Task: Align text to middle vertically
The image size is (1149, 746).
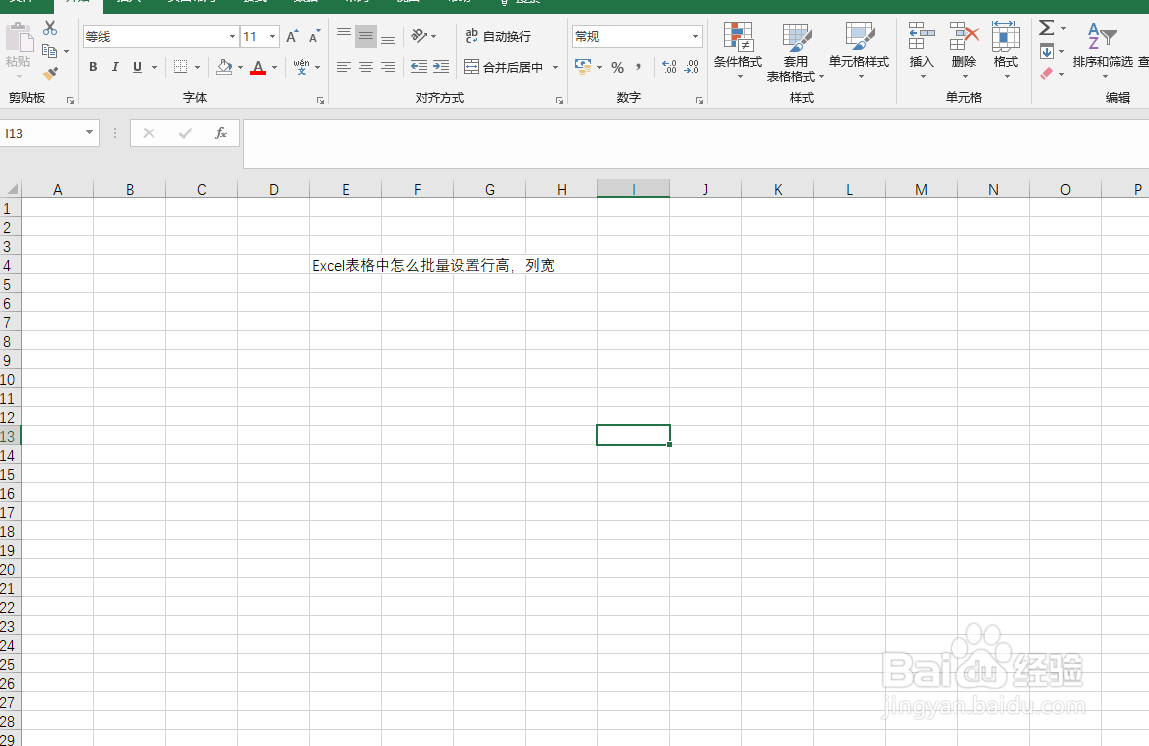Action: [366, 36]
